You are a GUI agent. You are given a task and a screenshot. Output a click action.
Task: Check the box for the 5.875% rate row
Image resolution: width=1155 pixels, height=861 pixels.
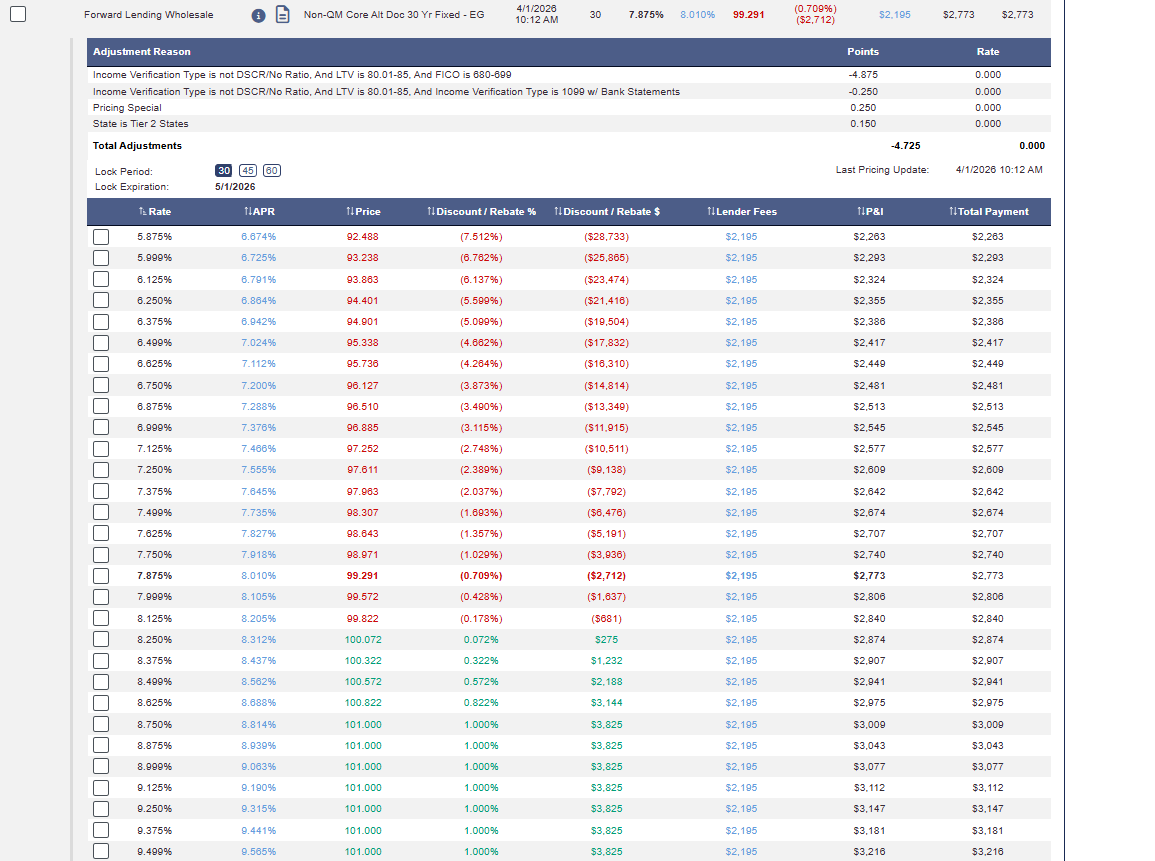point(101,236)
